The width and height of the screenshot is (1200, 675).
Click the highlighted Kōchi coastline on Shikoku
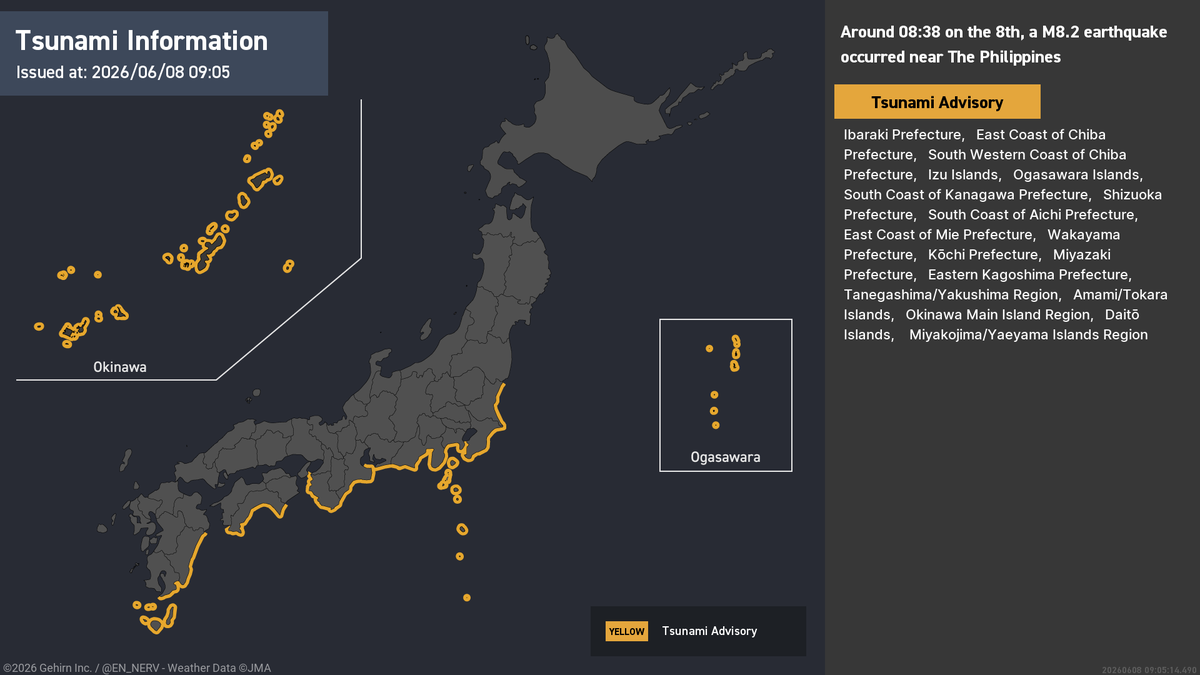(257, 520)
